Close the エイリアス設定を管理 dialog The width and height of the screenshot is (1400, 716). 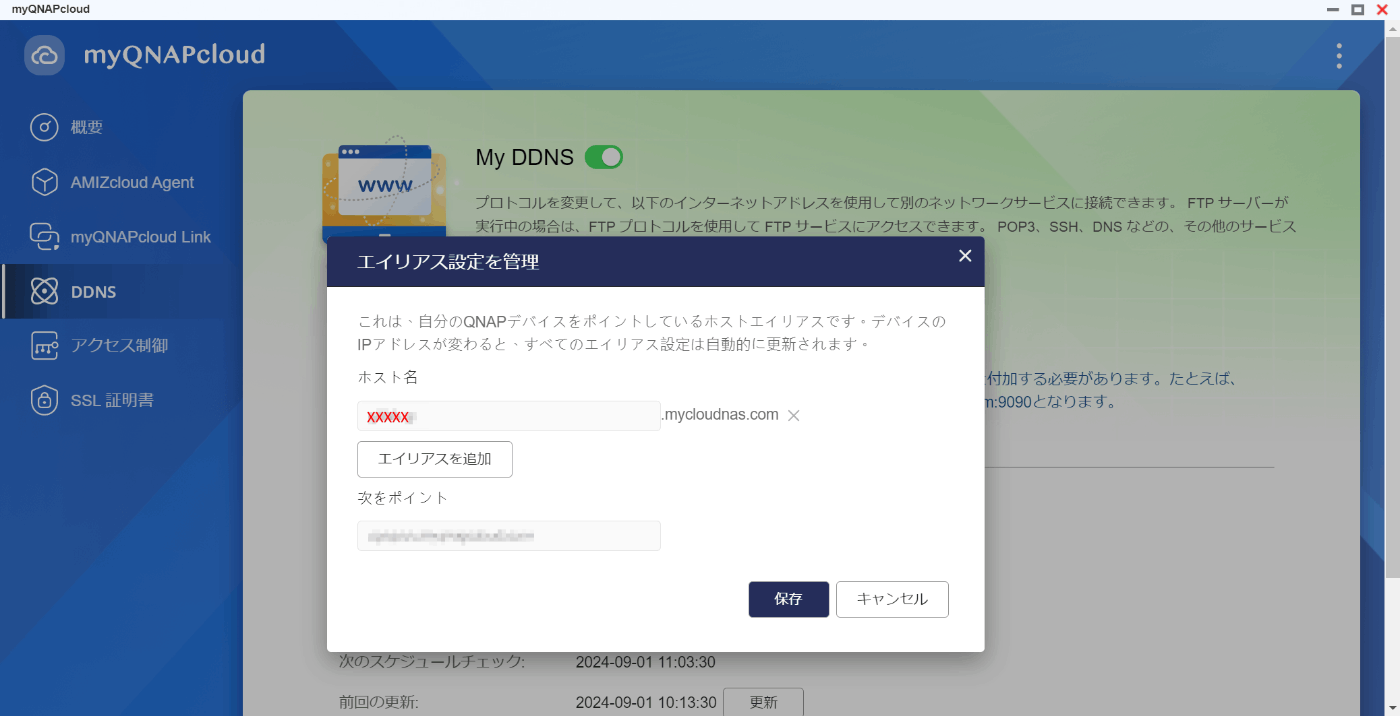tap(965, 256)
